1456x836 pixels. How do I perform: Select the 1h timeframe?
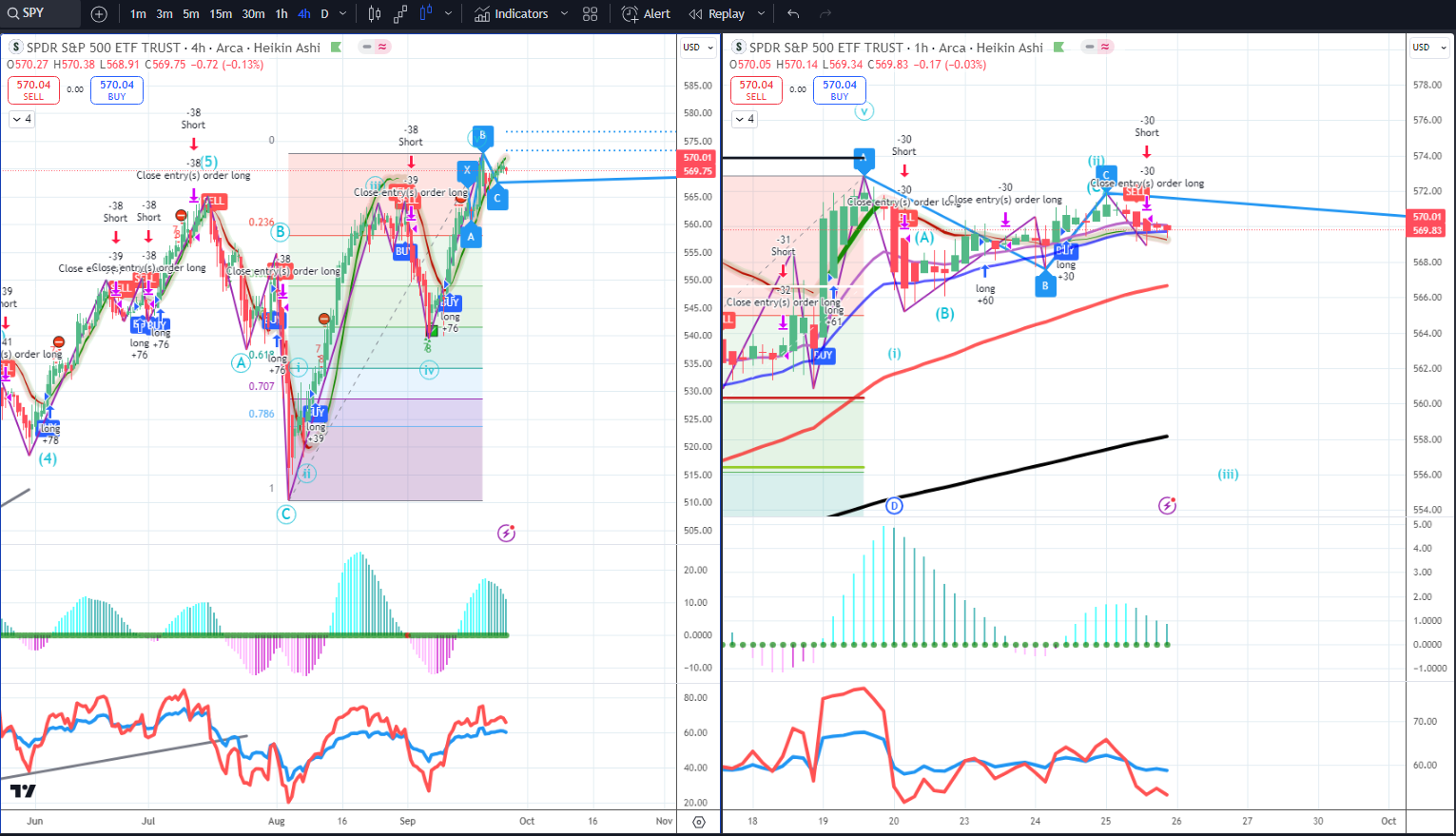click(x=281, y=14)
